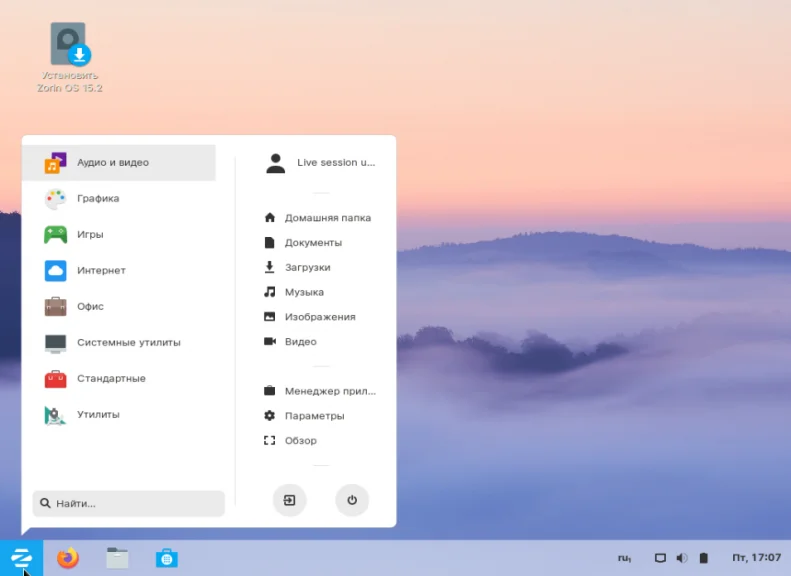This screenshot has width=791, height=576.
Task: Open Домашняя папка
Action: pos(320,218)
